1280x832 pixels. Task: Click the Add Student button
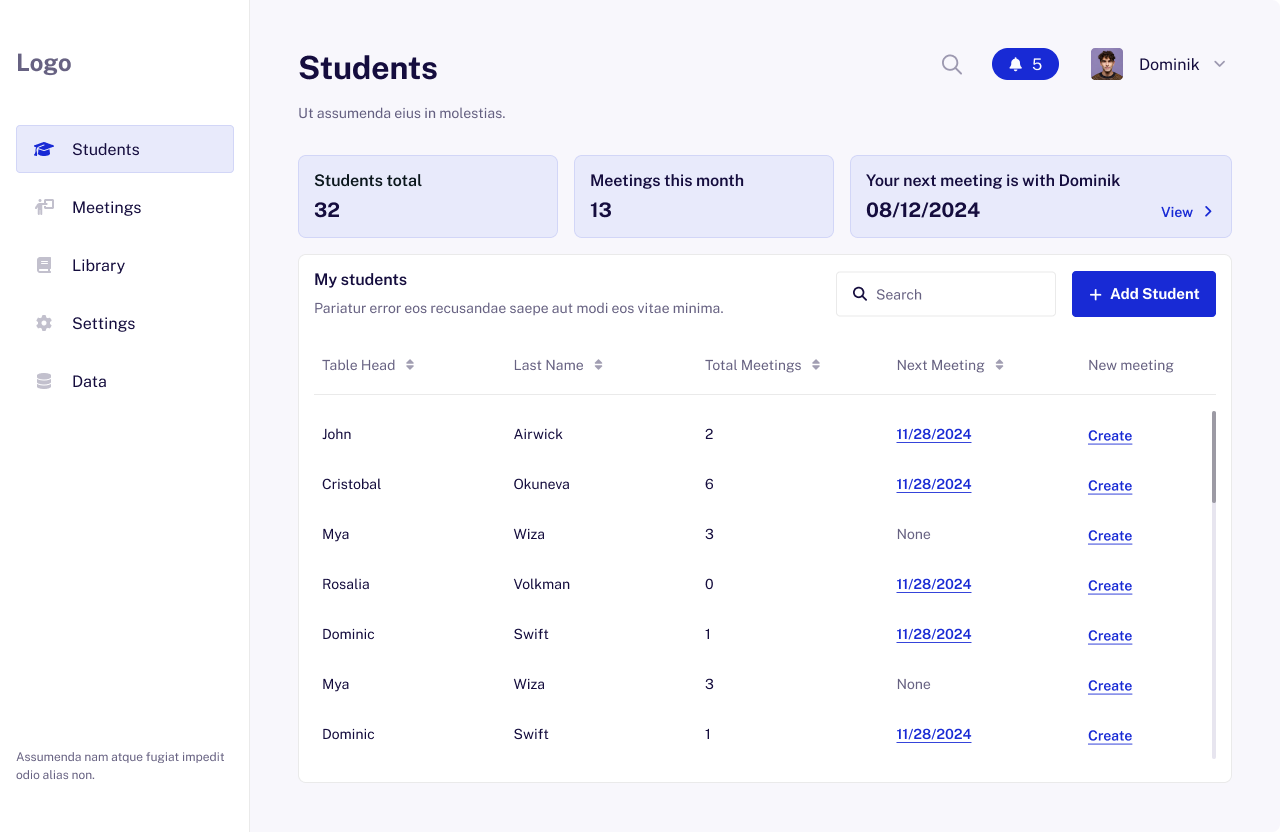tap(1143, 294)
